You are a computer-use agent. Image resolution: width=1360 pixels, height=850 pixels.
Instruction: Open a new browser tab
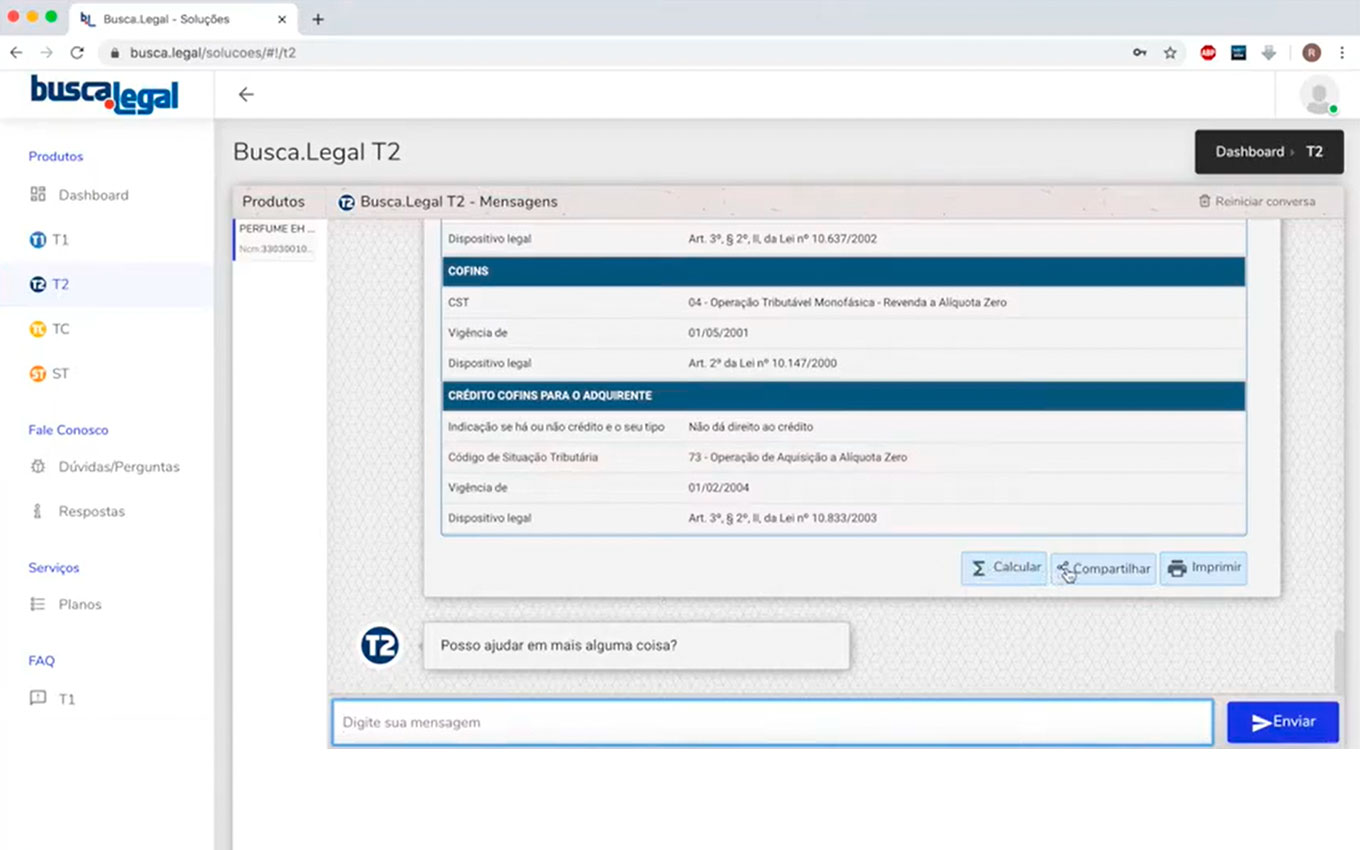(318, 19)
